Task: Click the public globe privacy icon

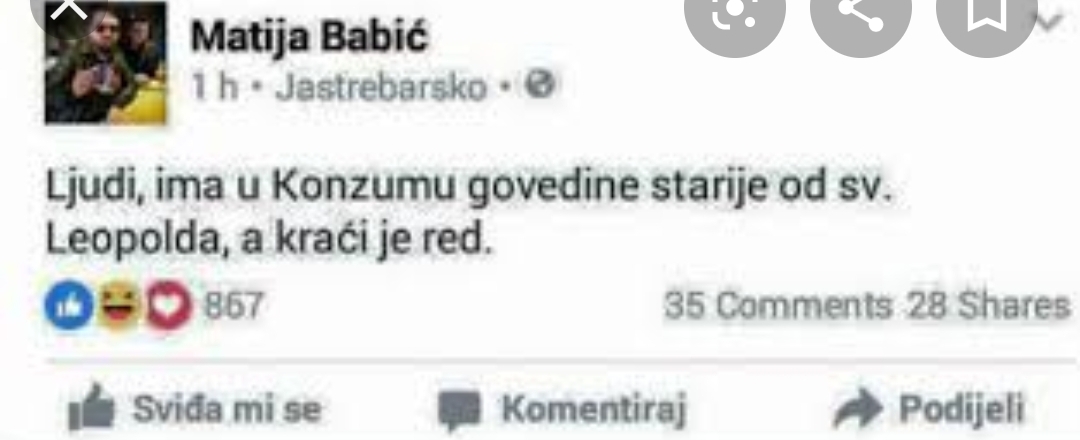Action: (539, 85)
